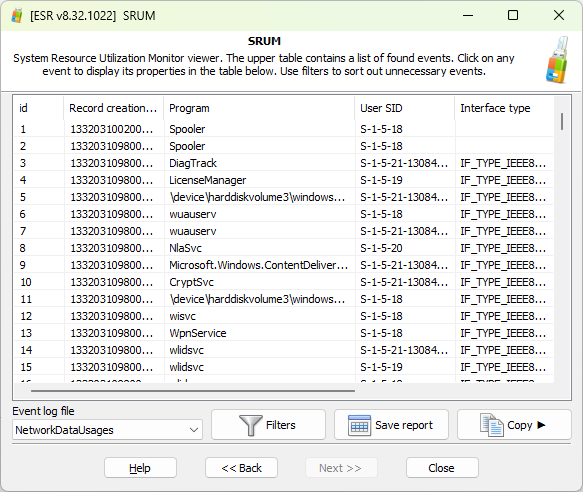Click the Record creation column header
The image size is (583, 492).
[x=113, y=108]
